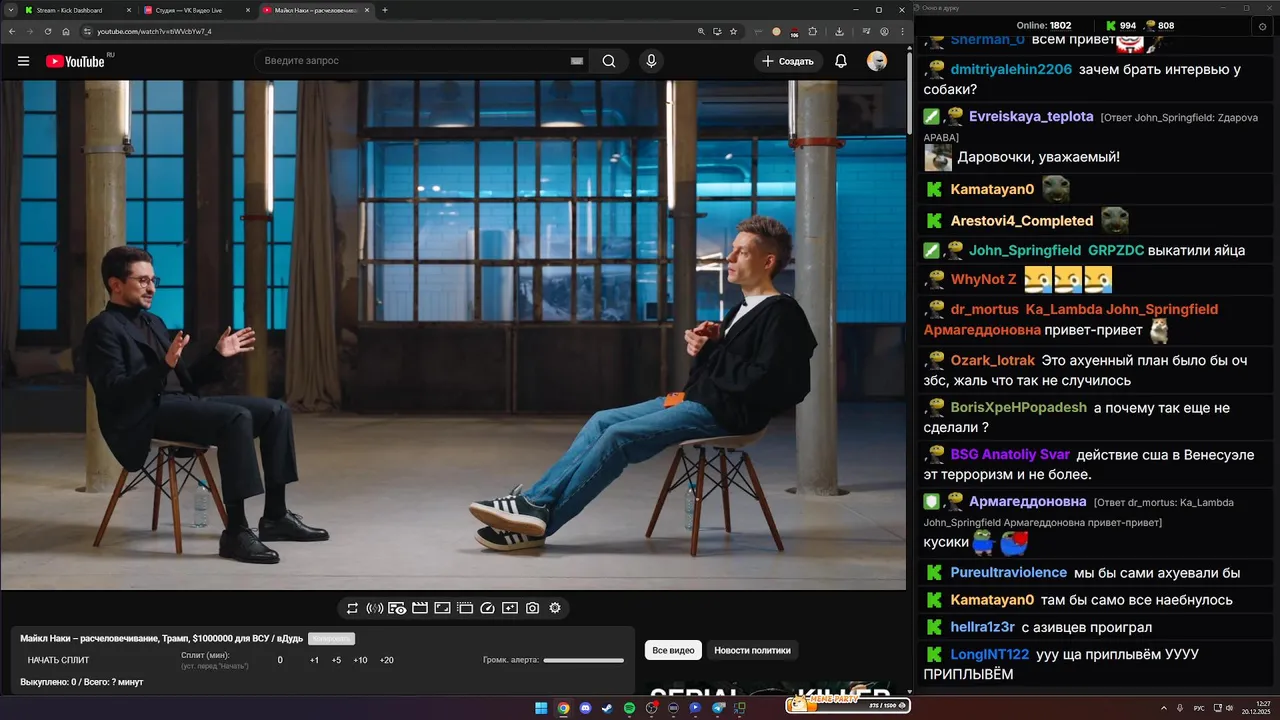Click the framed-screen icon in the video toolbar
Image resolution: width=1280 pixels, height=720 pixels.
(x=442, y=608)
